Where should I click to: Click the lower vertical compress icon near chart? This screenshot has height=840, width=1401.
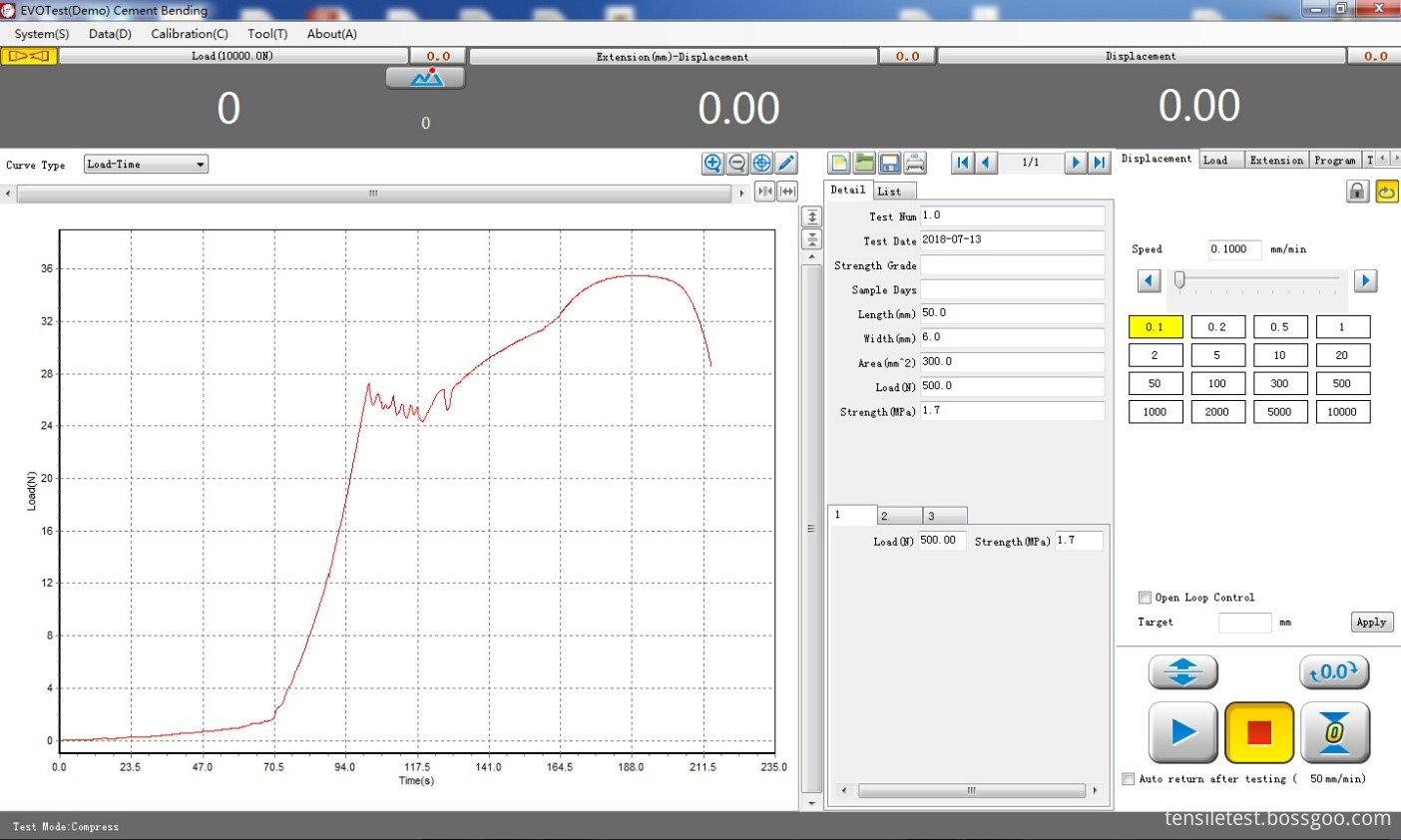click(x=812, y=239)
